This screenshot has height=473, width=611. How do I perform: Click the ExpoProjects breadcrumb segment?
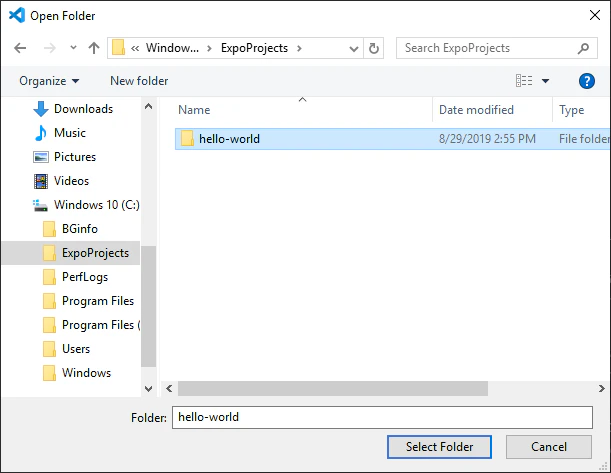[x=254, y=48]
